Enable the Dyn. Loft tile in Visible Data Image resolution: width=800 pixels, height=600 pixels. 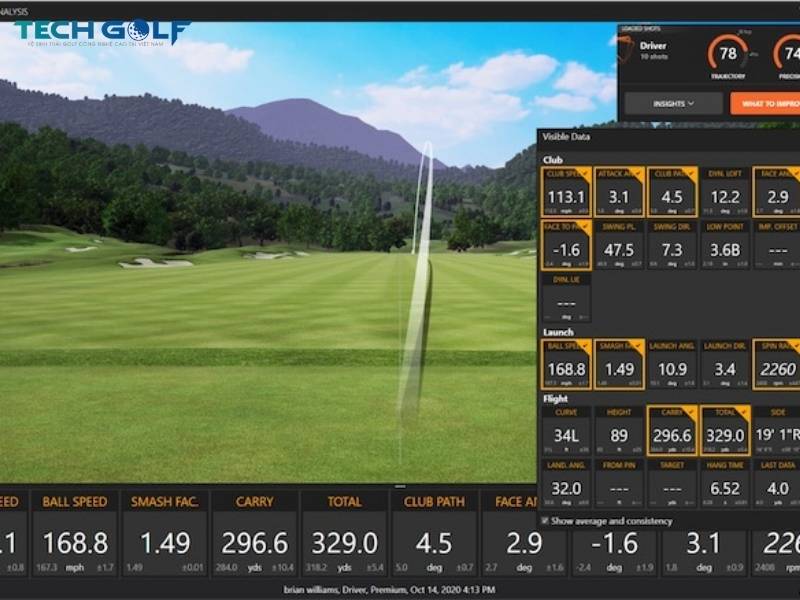click(726, 192)
